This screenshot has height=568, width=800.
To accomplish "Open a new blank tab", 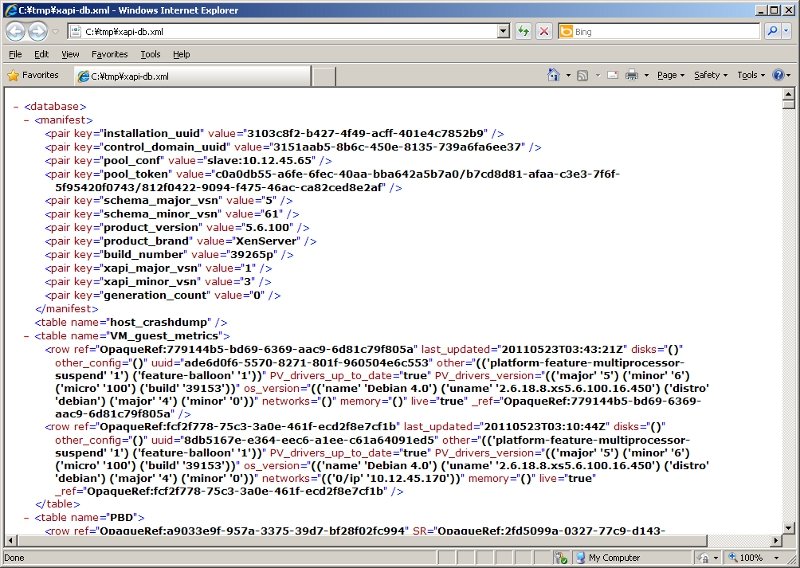I will point(323,77).
